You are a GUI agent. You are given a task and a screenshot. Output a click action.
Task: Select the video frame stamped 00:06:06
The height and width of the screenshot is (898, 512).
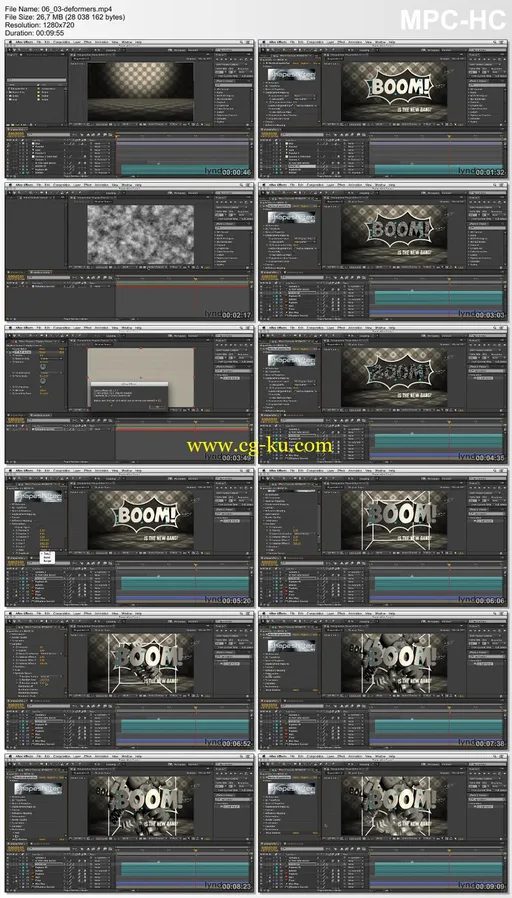click(383, 537)
